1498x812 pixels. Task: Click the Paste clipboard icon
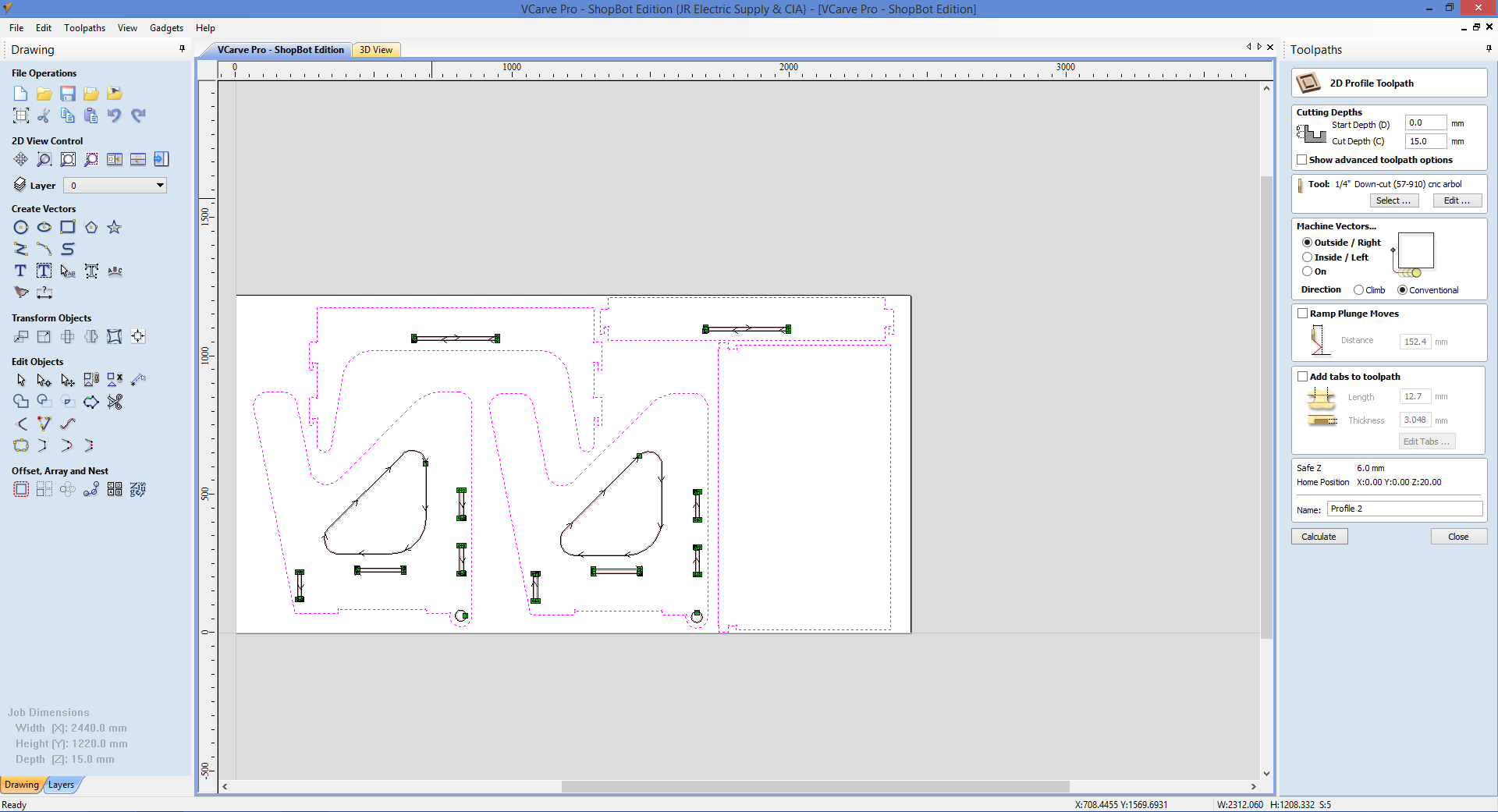(x=91, y=115)
